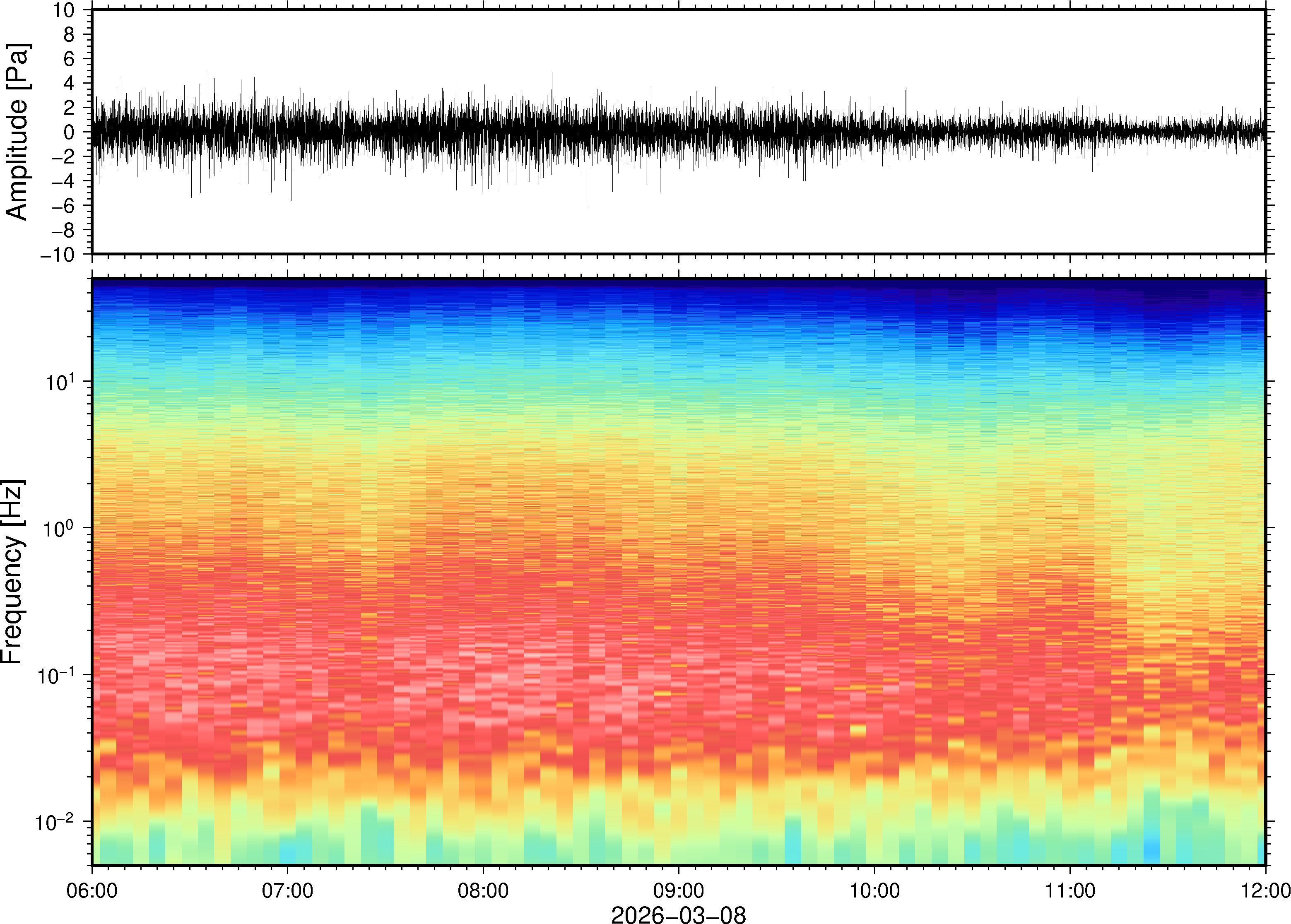Click the 6 amplitude tick label
Image resolution: width=1291 pixels, height=924 pixels.
pyautogui.click(x=70, y=59)
